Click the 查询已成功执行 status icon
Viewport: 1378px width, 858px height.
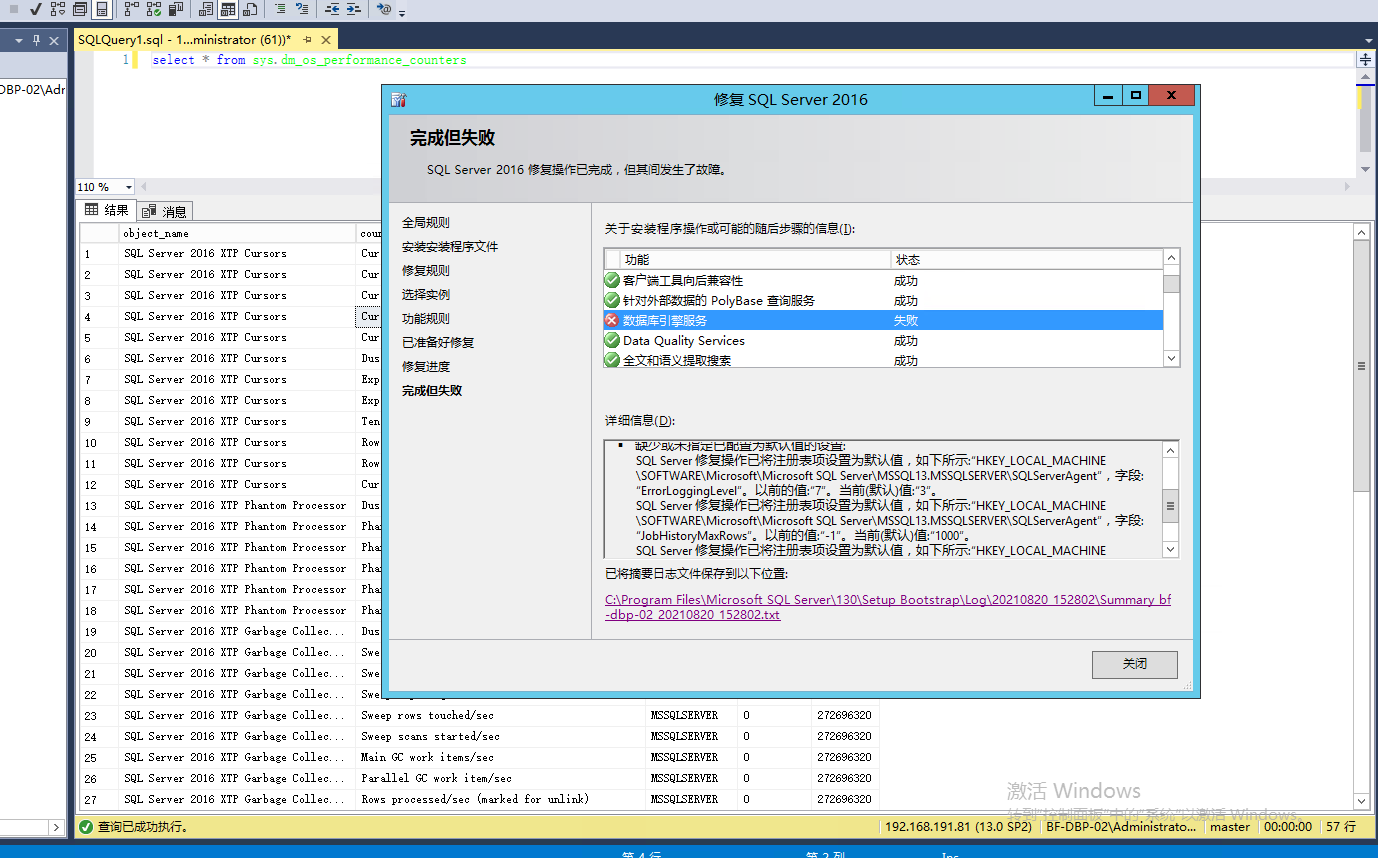pyautogui.click(x=86, y=827)
